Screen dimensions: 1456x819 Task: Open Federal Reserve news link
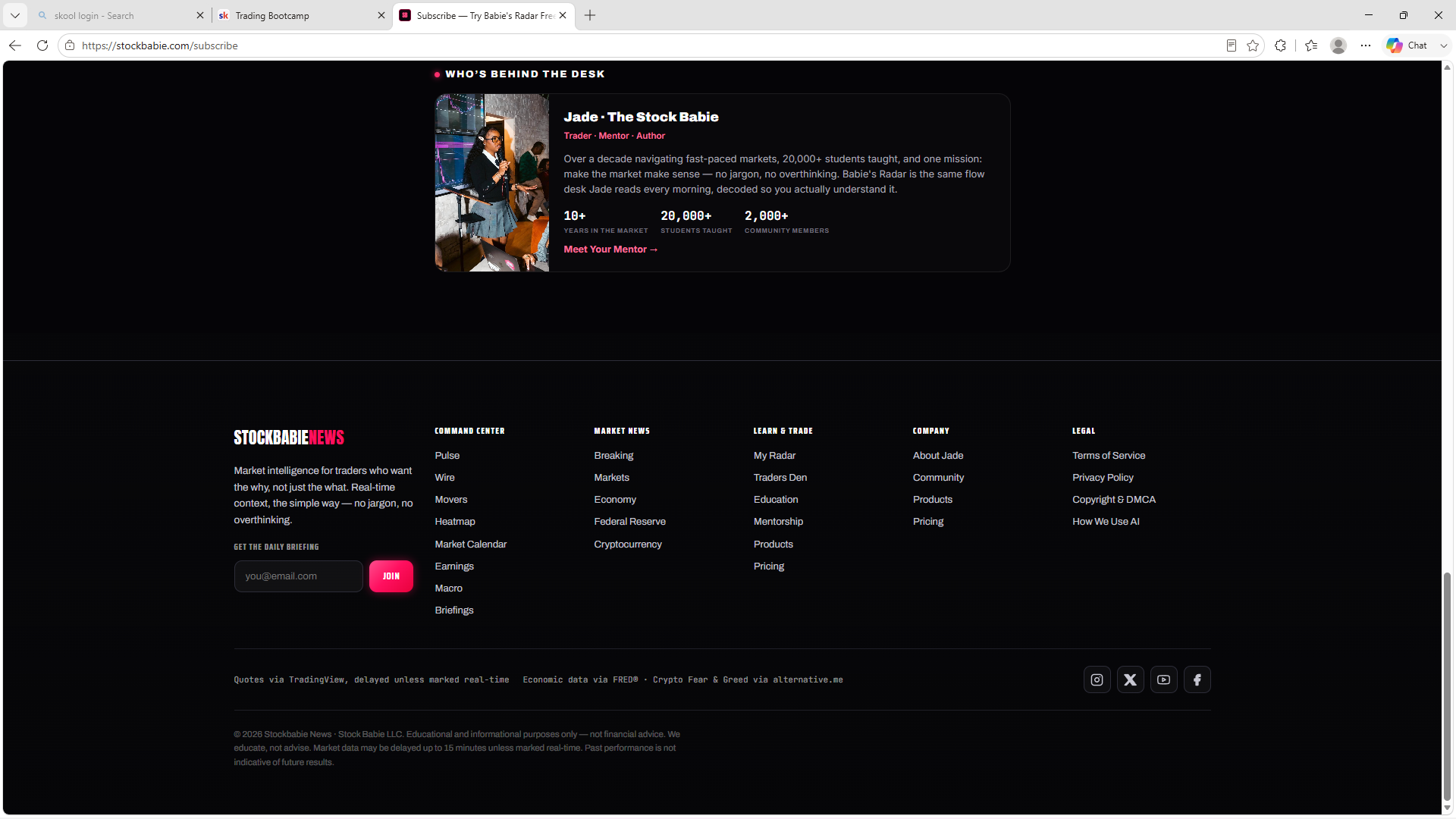(629, 522)
